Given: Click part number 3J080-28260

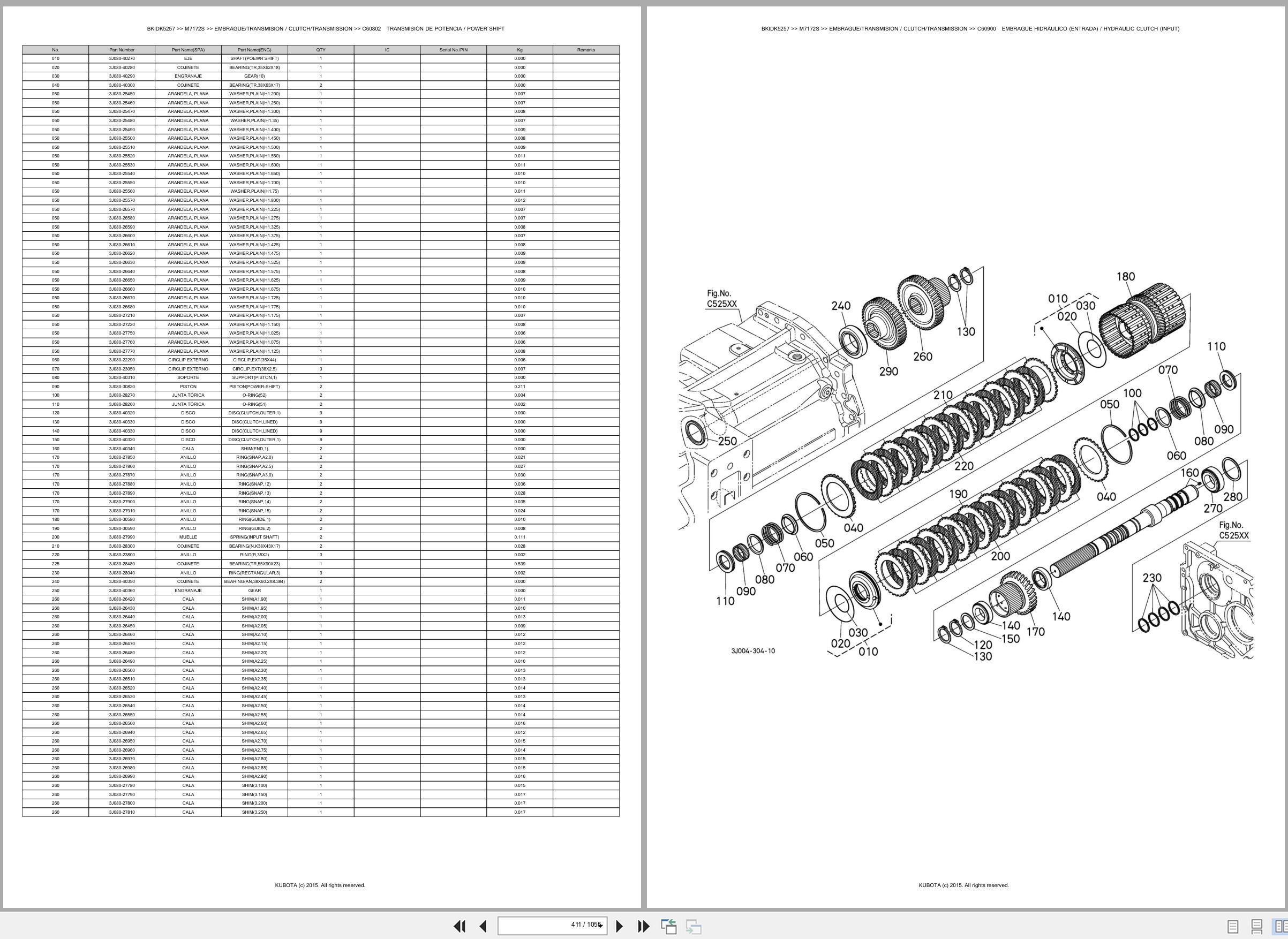Looking at the screenshot, I should [x=122, y=404].
